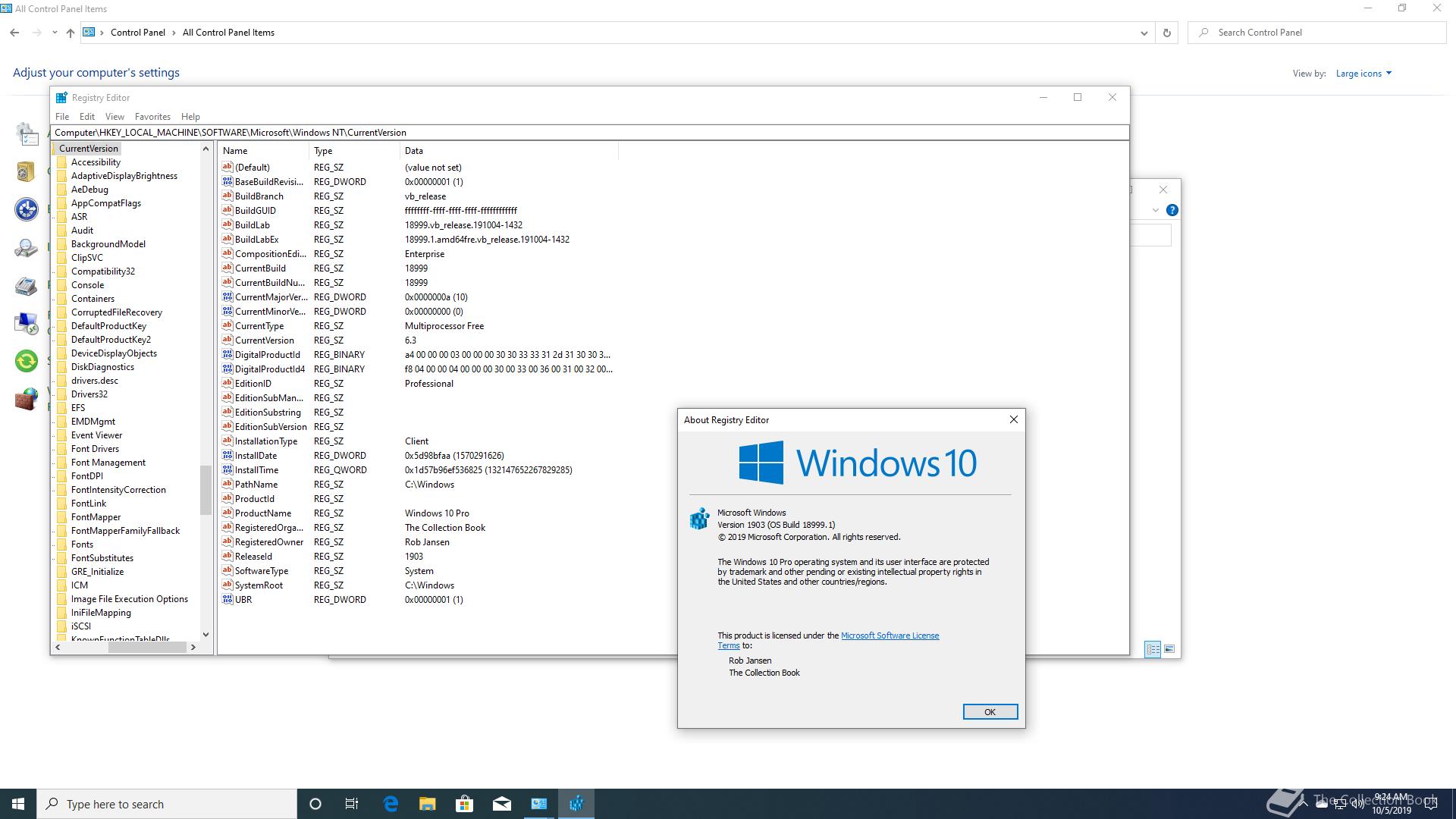Select the DigitalProductId binary value icon

tap(227, 354)
